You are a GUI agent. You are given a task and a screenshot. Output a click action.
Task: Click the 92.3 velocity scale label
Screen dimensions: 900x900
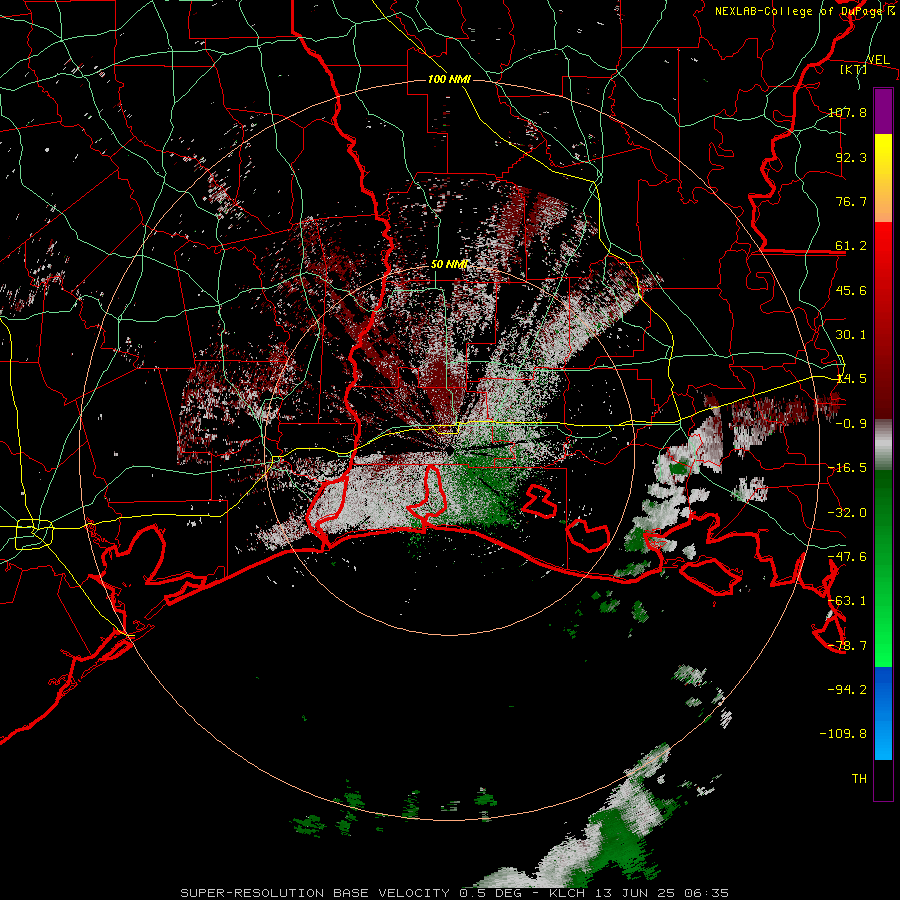851,157
